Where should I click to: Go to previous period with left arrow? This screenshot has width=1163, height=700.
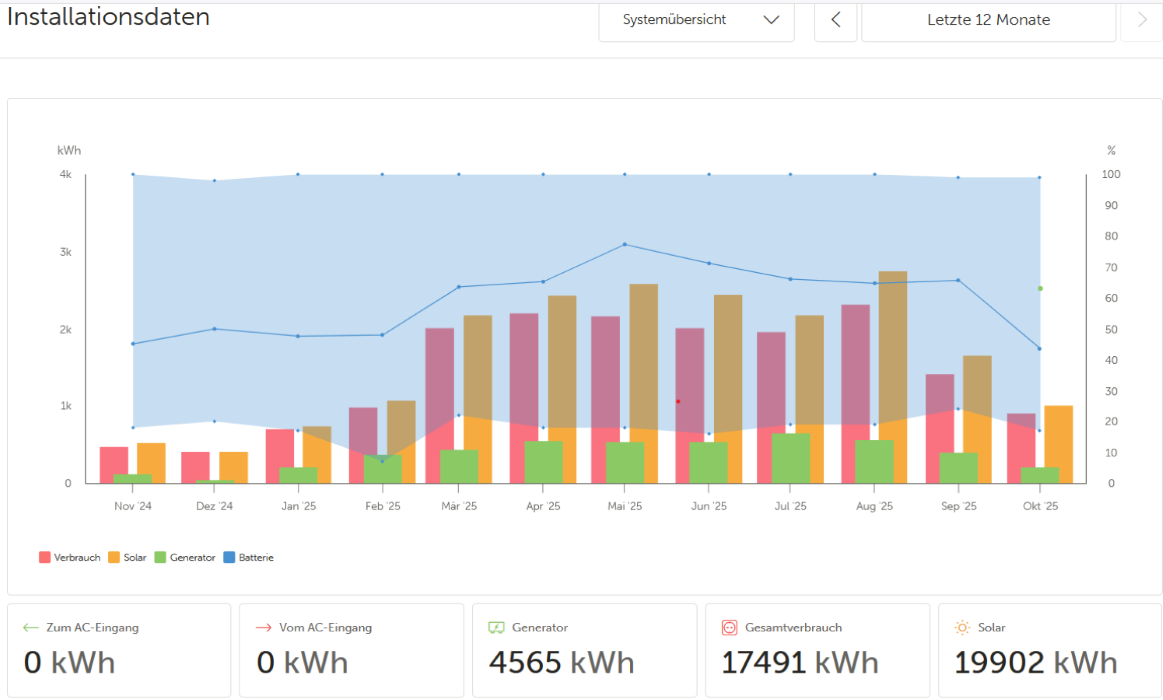pos(835,20)
